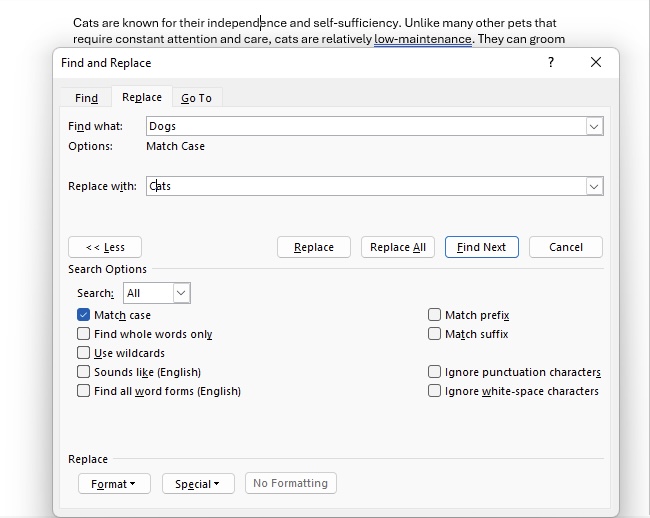The height and width of the screenshot is (518, 650).
Task: Toggle Ignore punctuation characters checkbox
Action: coord(434,372)
